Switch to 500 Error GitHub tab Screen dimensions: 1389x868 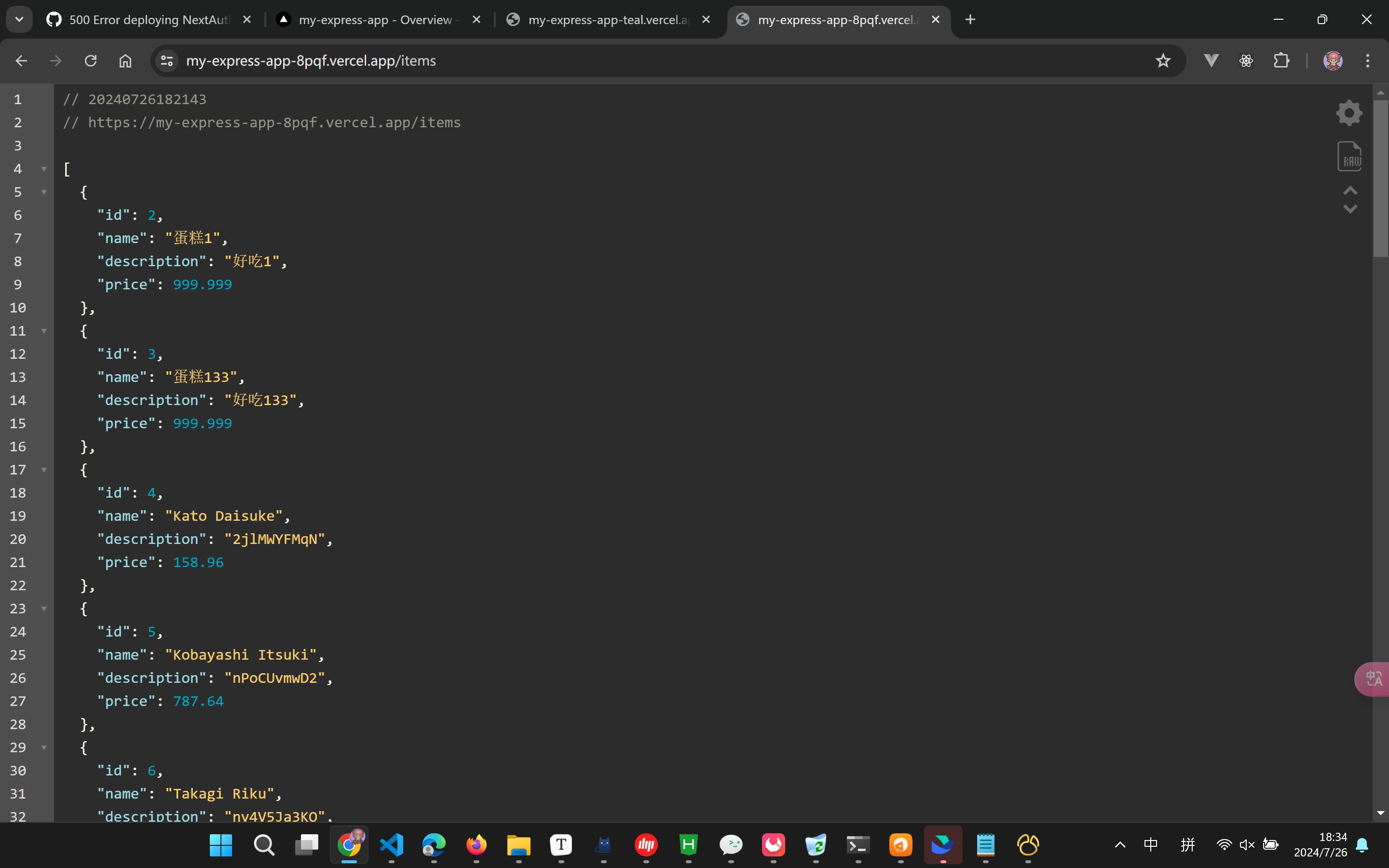pyautogui.click(x=148, y=20)
